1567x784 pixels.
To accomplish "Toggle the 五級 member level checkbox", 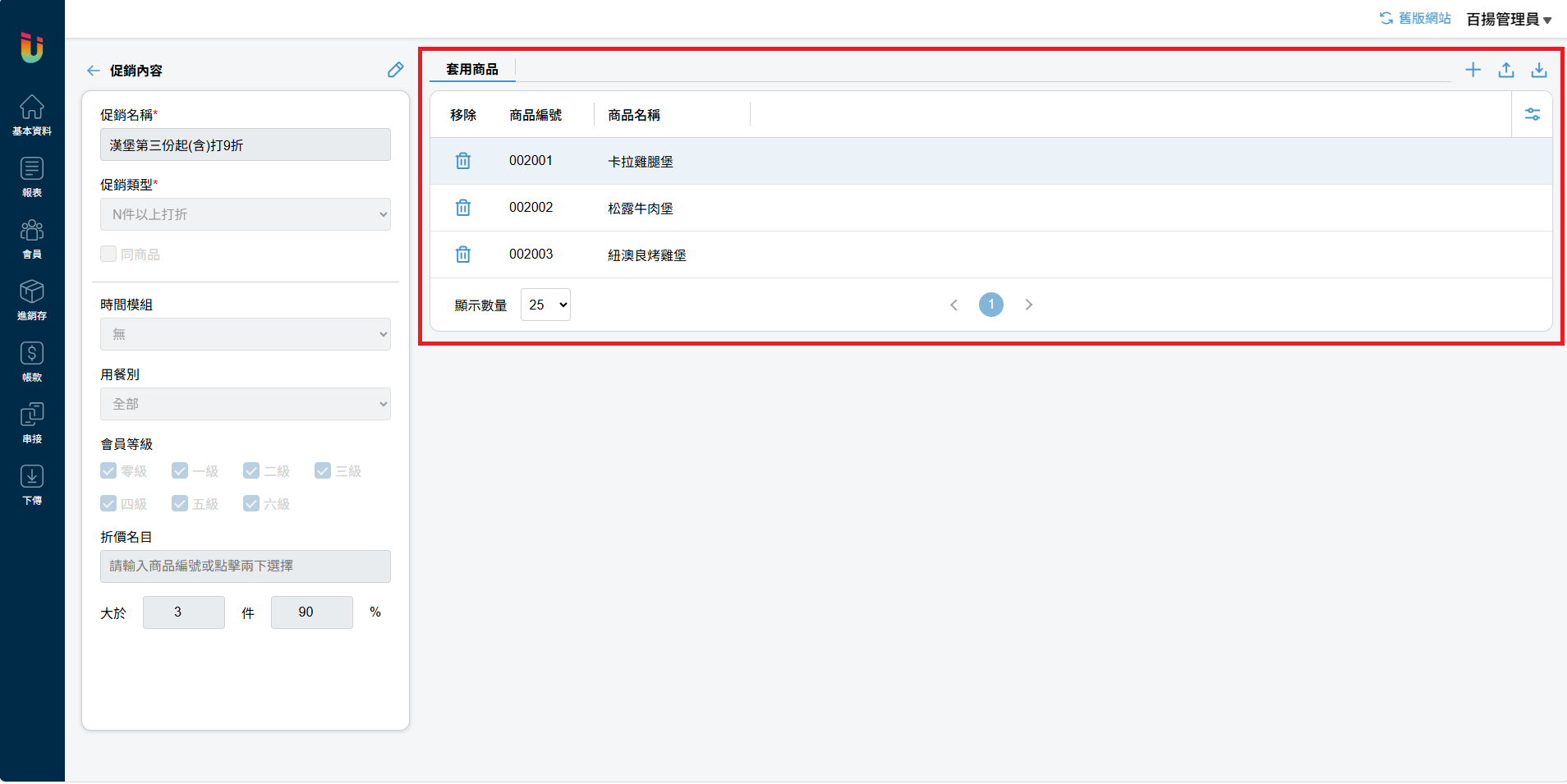I will [180, 503].
